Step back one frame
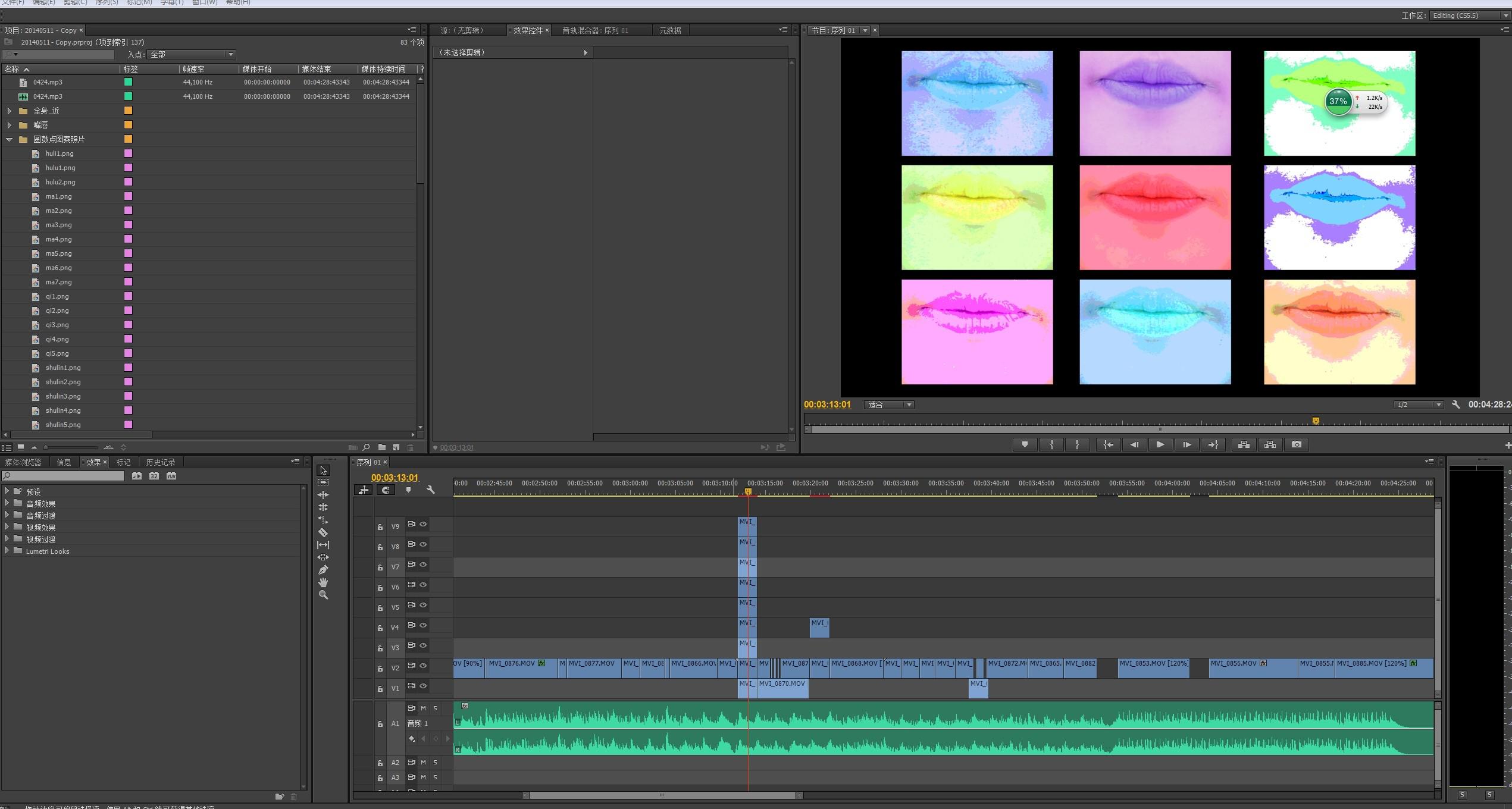Screen dimensions: 1512x809 click(x=1134, y=444)
